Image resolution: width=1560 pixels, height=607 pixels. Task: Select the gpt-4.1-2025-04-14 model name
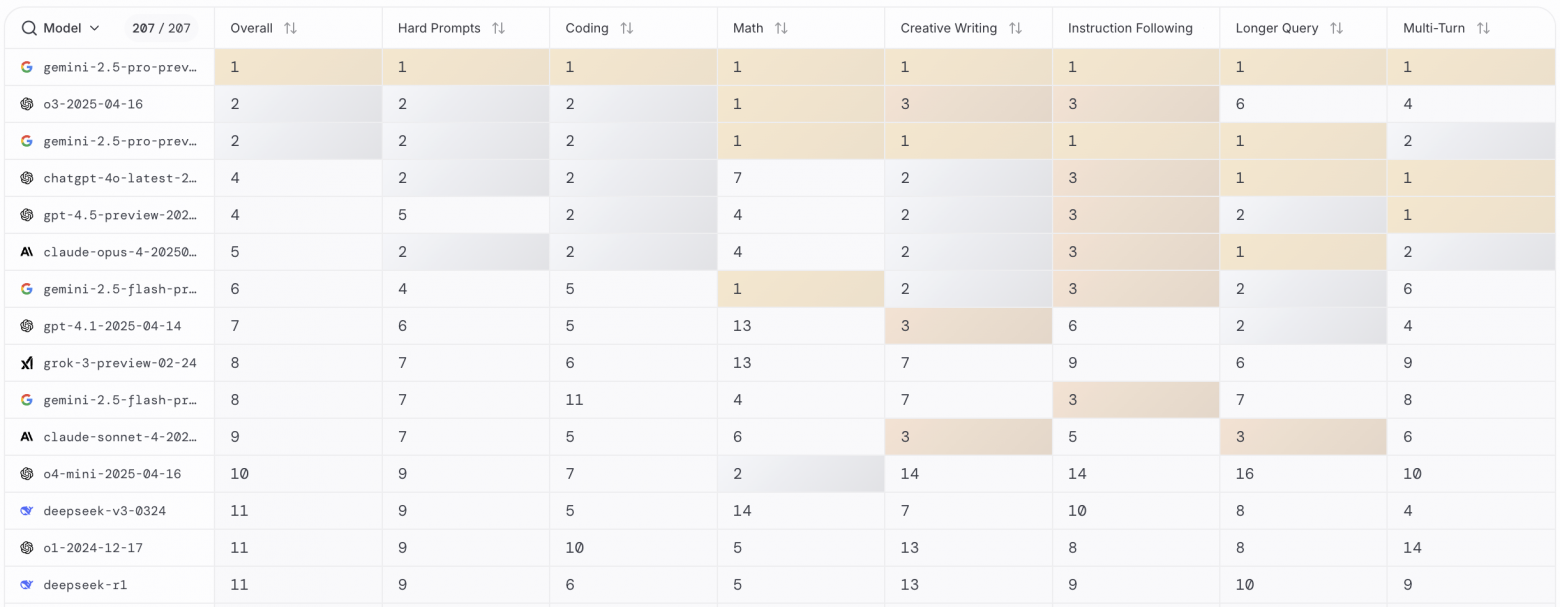[112, 326]
